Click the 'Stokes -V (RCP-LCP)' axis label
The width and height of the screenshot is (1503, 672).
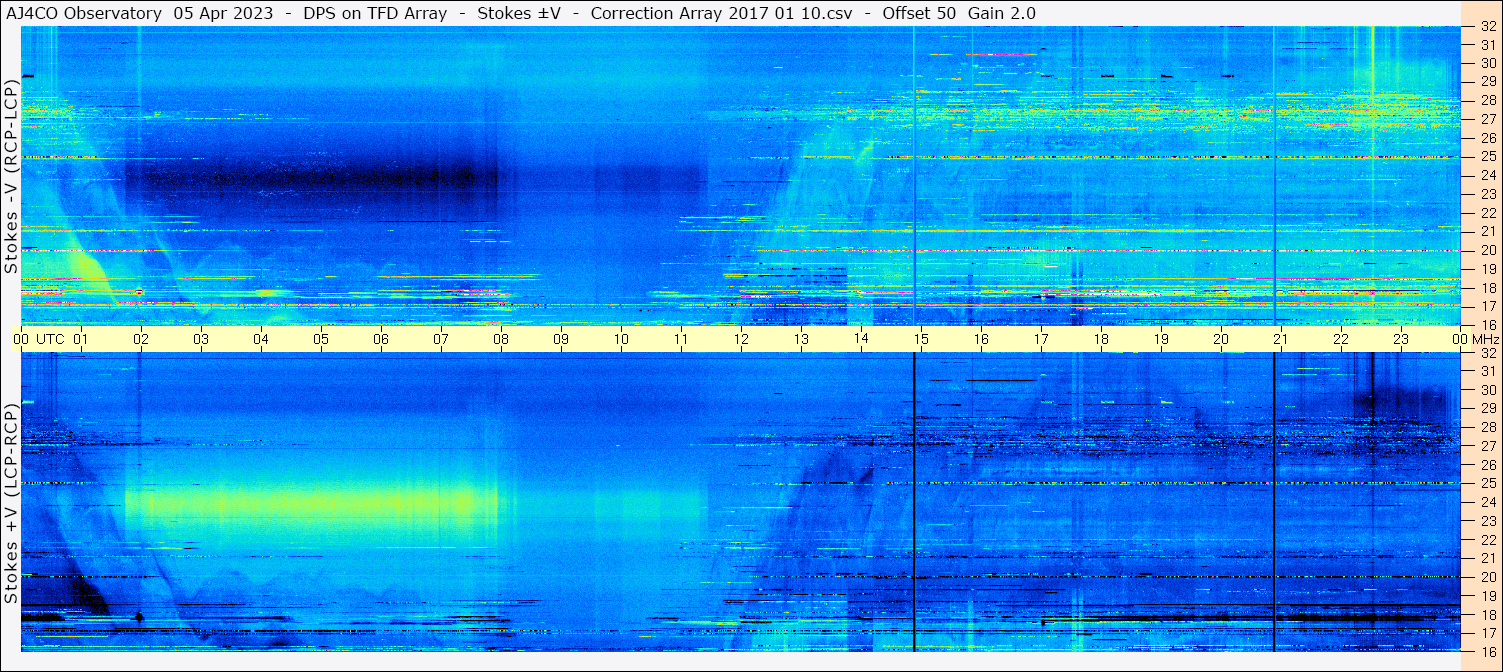point(11,178)
